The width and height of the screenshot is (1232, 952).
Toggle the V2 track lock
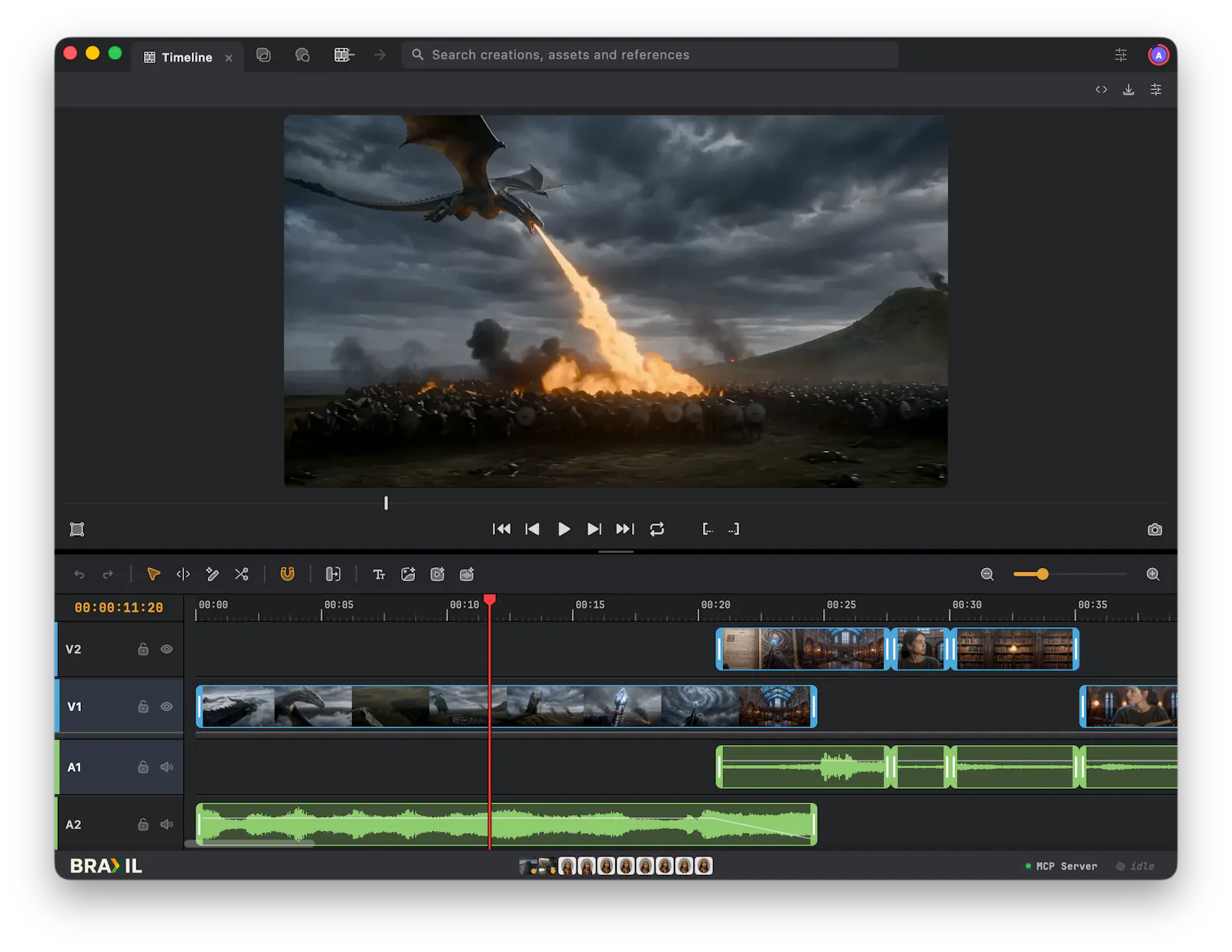click(x=143, y=649)
